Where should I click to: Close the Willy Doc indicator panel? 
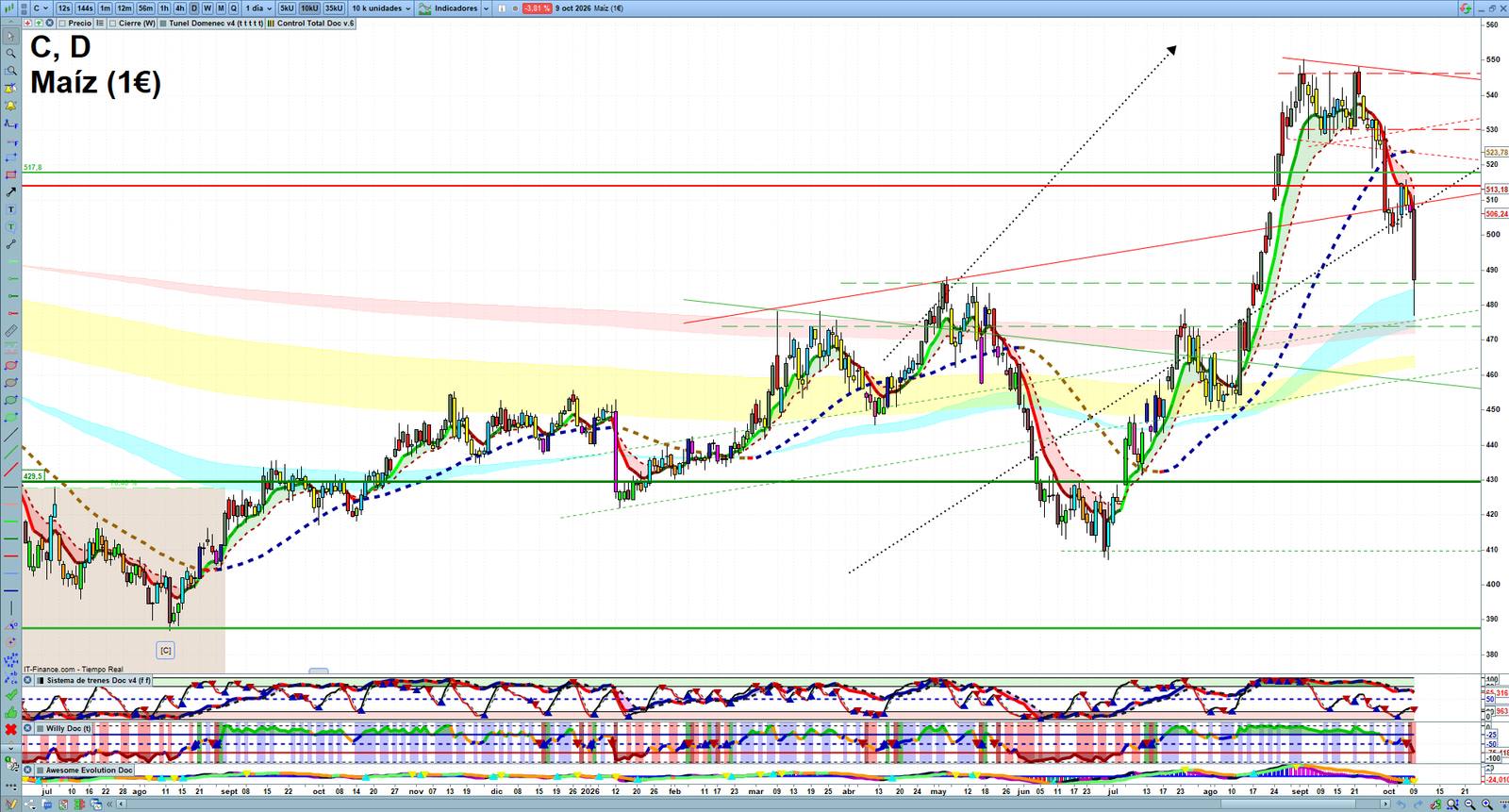pos(28,728)
